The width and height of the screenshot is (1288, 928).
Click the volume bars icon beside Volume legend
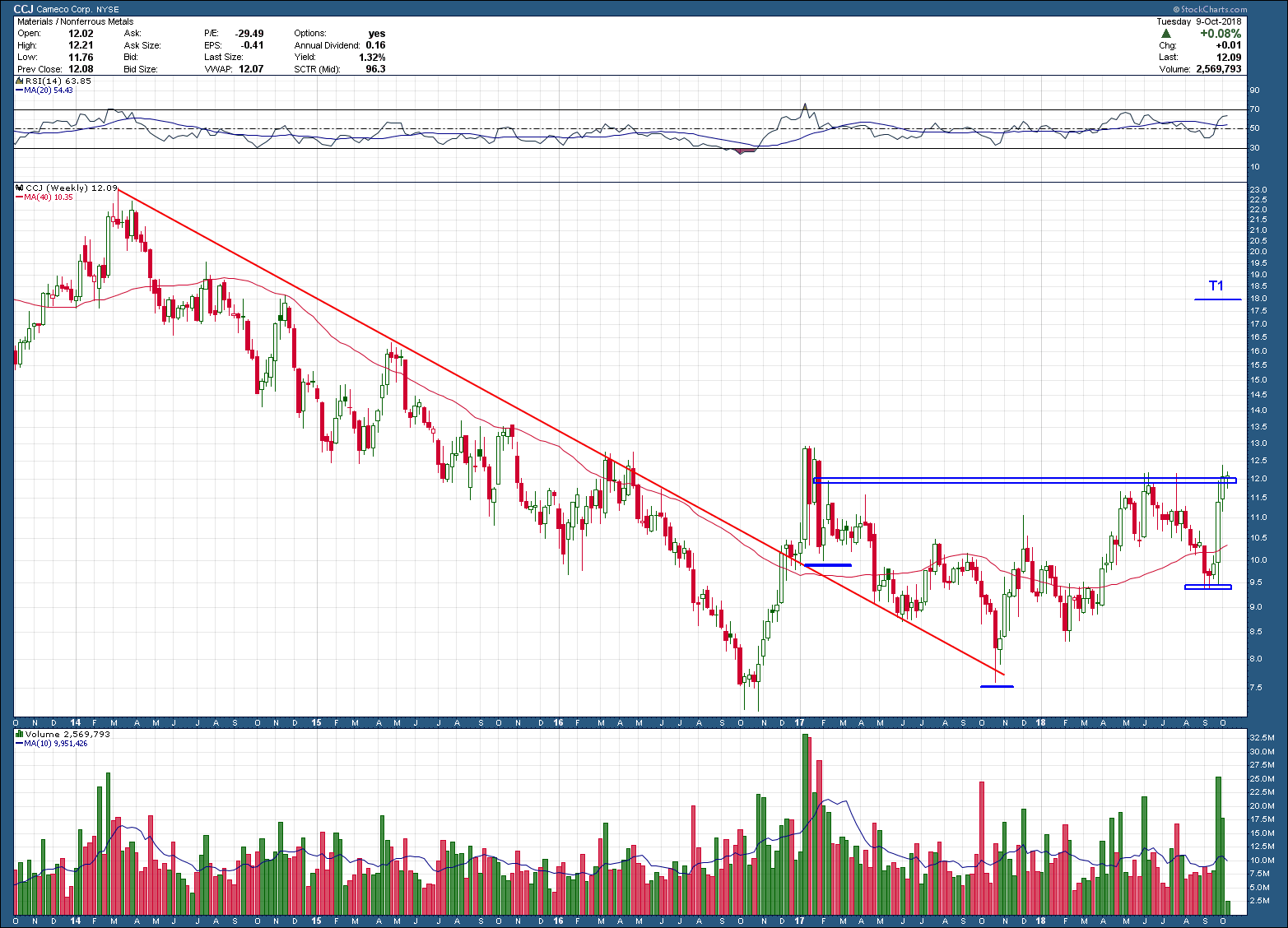20,734
